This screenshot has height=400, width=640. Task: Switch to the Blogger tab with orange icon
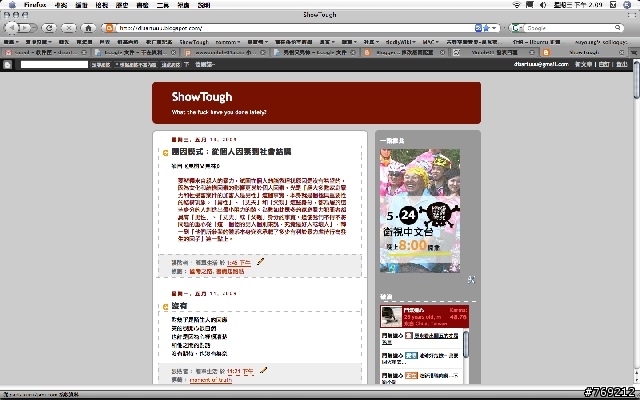point(404,52)
